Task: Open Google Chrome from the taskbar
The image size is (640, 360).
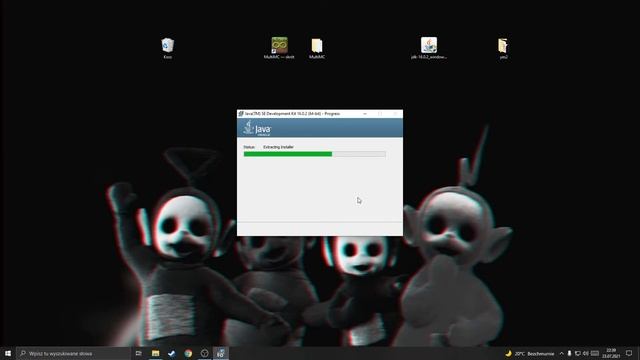Action: tap(188, 353)
